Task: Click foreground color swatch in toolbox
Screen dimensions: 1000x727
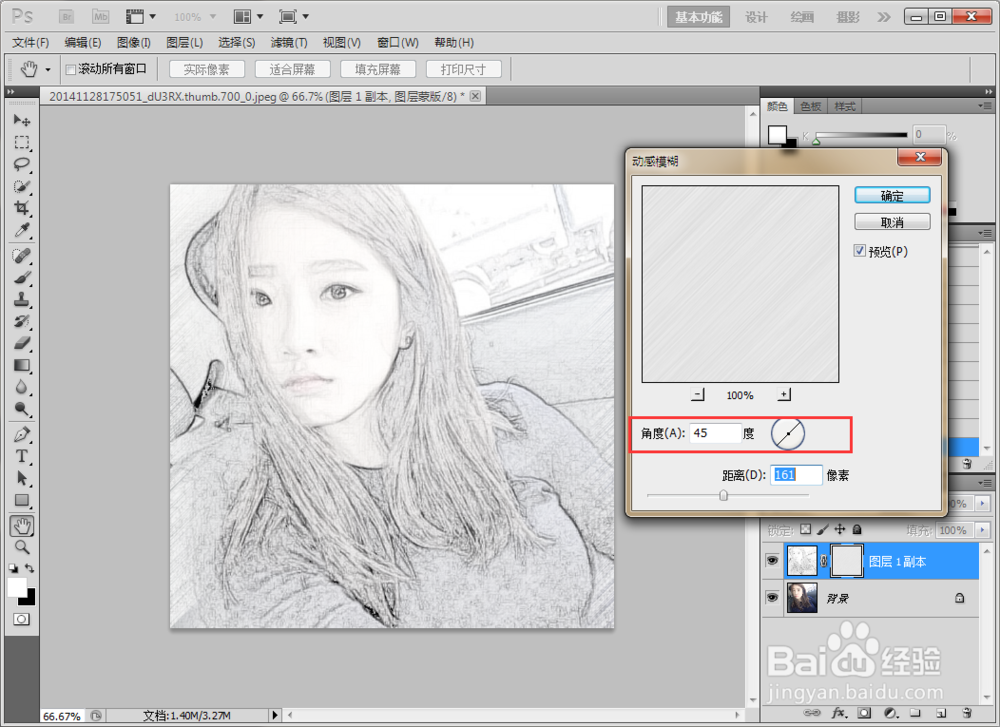Action: [x=17, y=587]
